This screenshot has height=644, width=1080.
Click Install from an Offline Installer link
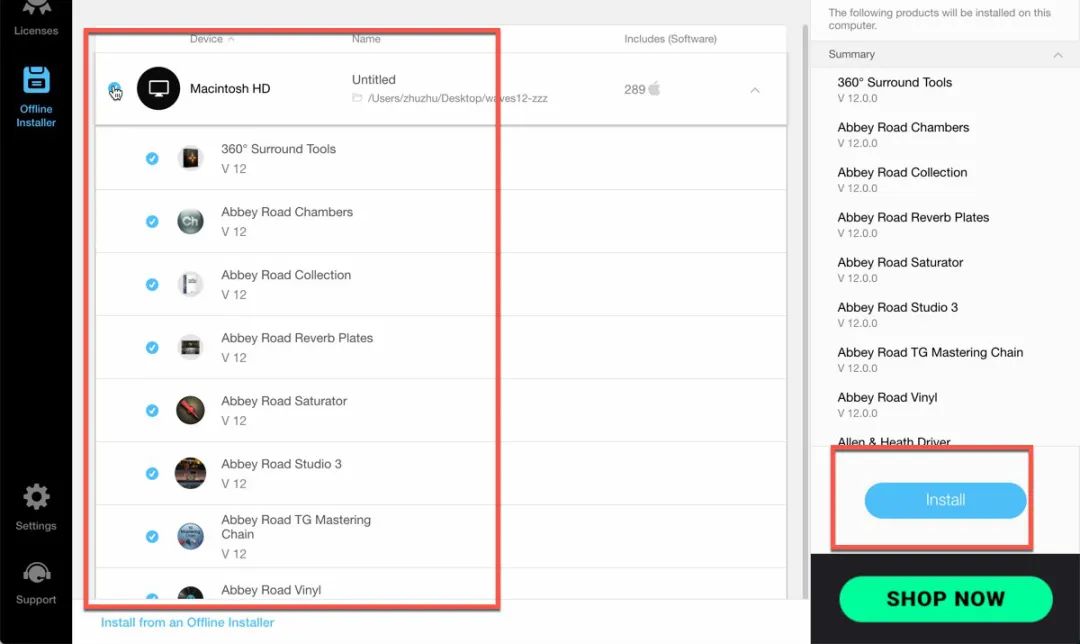(187, 622)
